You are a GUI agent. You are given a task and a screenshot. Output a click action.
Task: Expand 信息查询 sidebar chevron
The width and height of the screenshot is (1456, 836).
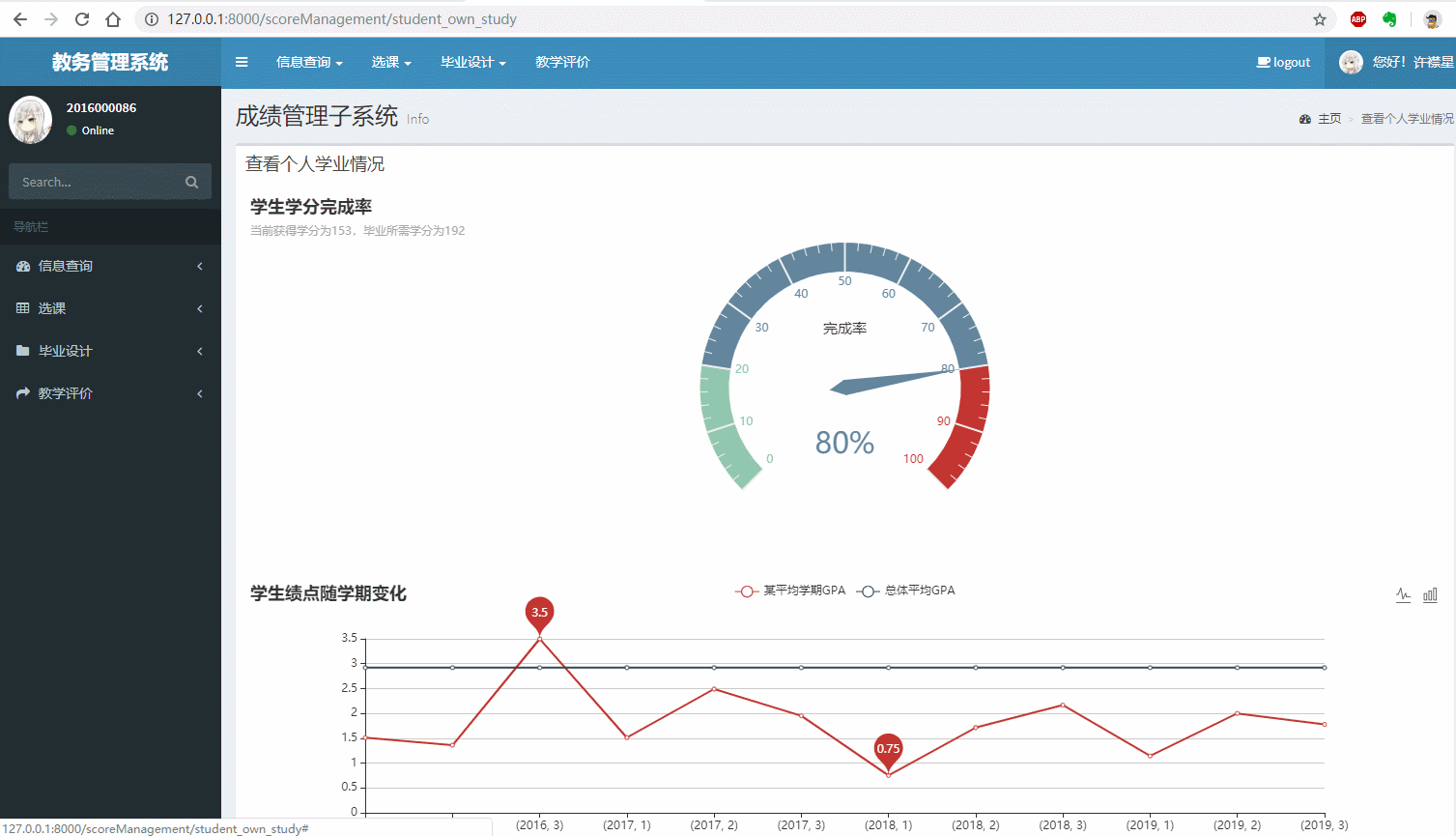click(x=200, y=266)
